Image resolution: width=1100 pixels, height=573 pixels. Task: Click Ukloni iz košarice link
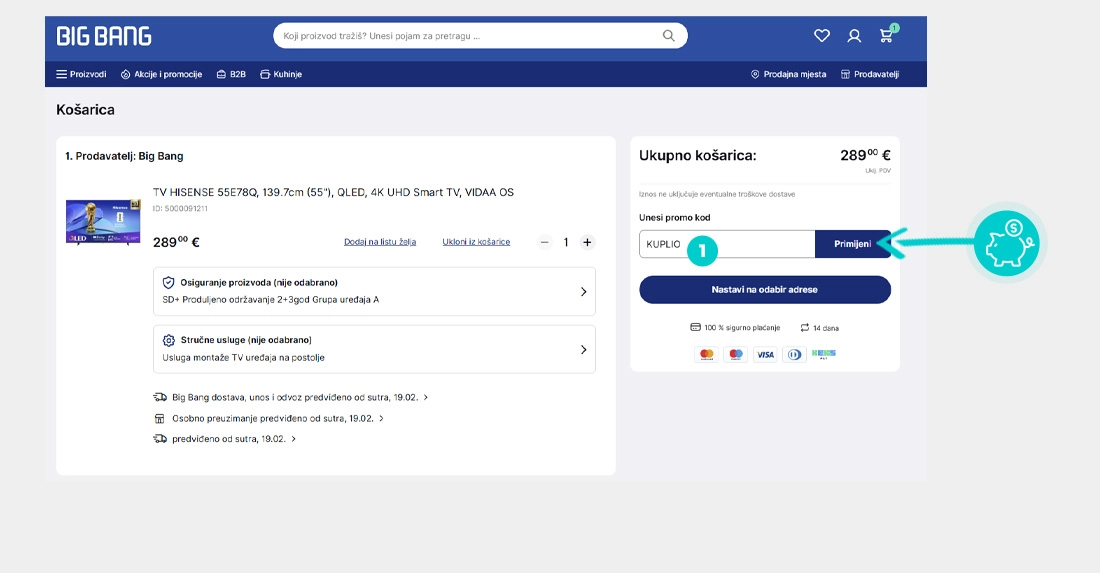476,242
